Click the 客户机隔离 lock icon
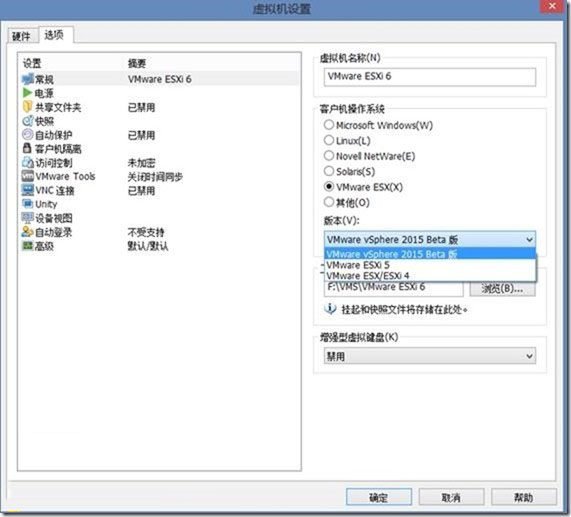 [28, 149]
